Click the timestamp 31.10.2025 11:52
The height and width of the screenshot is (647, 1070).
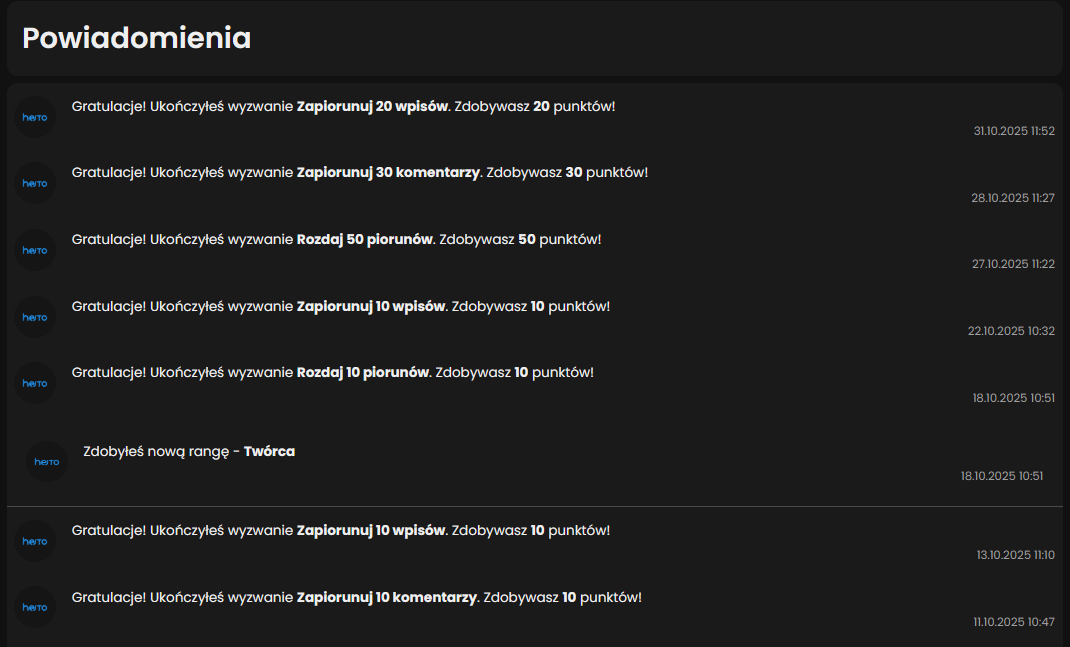click(x=1014, y=131)
